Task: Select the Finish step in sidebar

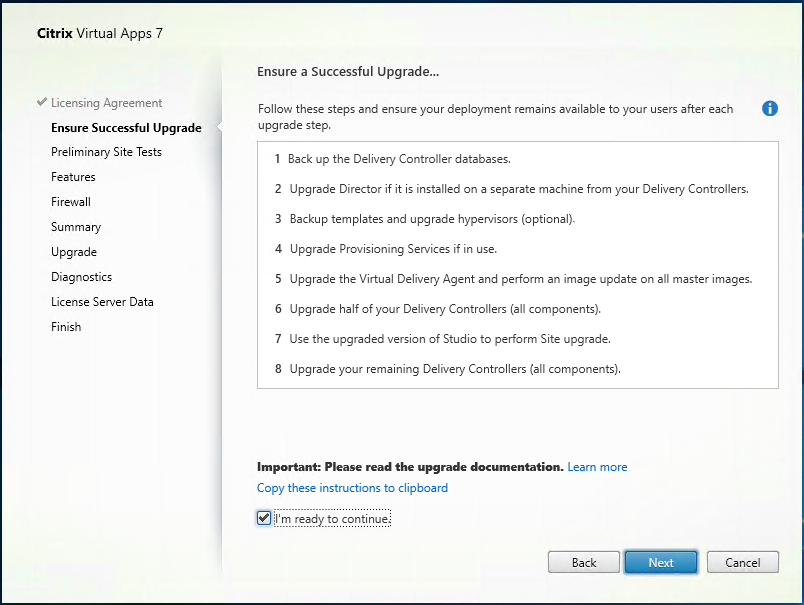Action: coord(66,327)
